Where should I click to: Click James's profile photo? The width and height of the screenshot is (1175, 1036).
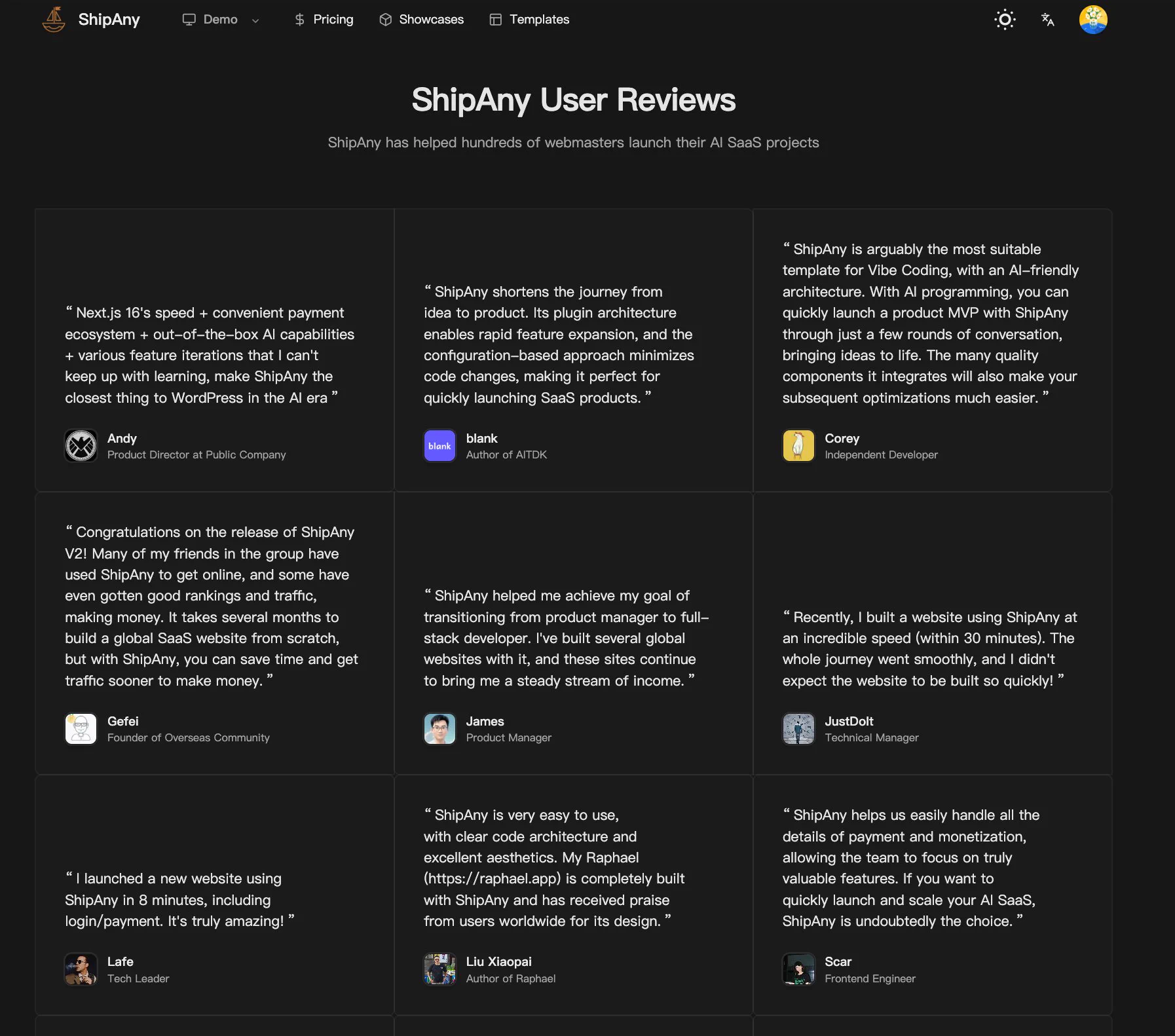point(439,729)
